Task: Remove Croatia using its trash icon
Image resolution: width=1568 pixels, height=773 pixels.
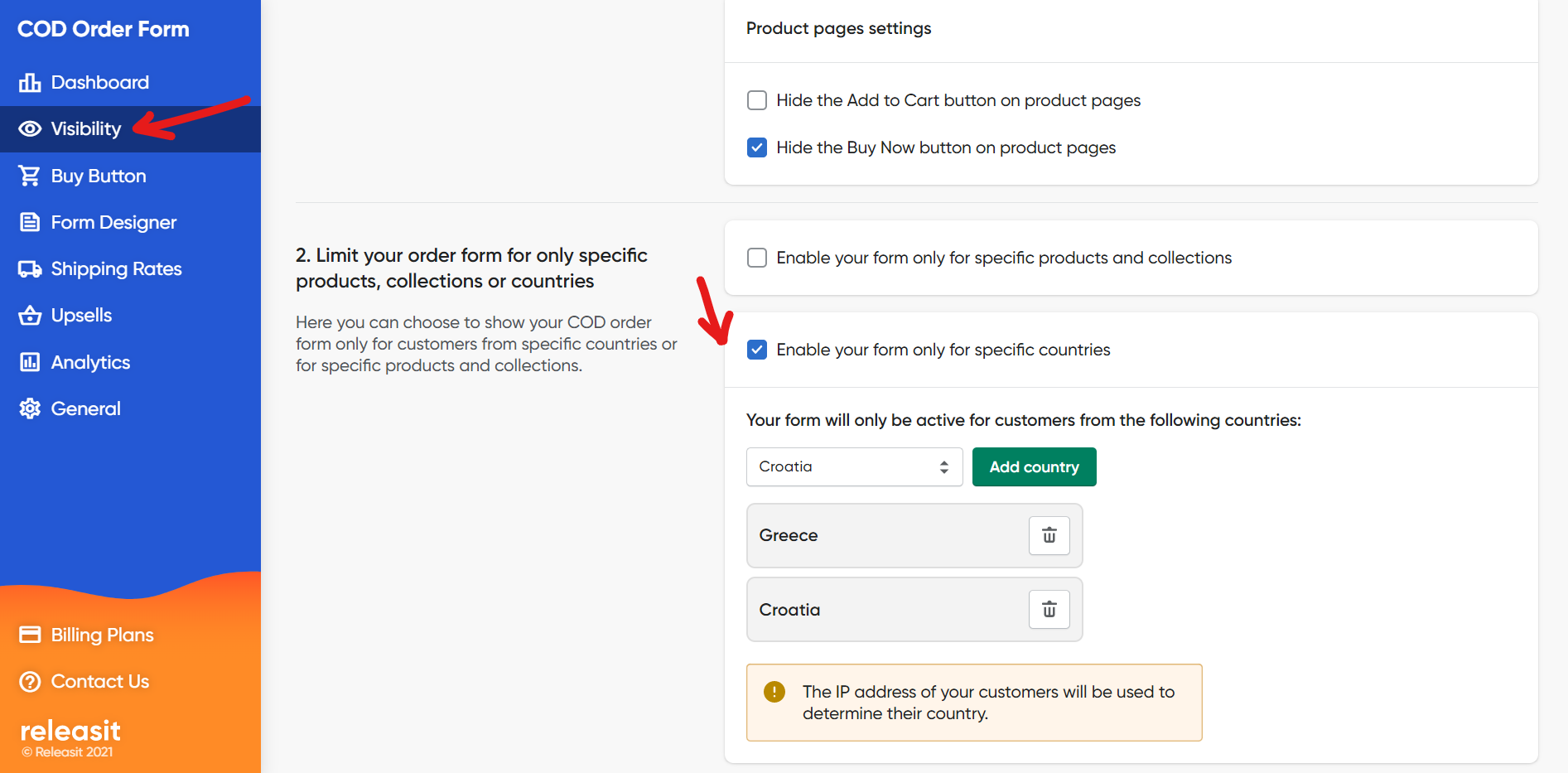Action: 1049,610
